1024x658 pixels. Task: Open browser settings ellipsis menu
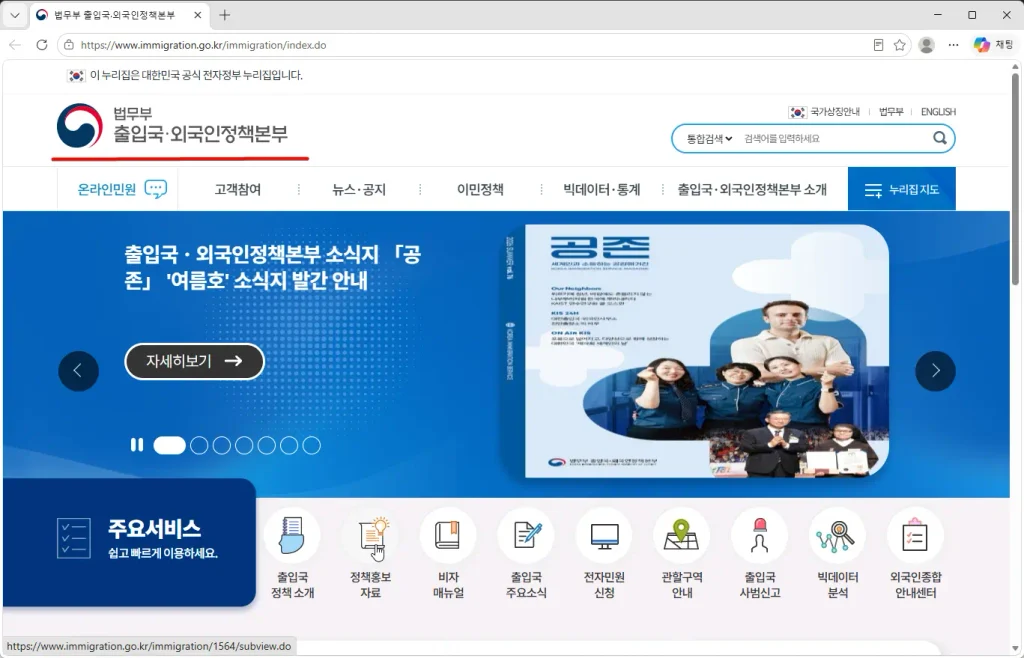coord(953,45)
